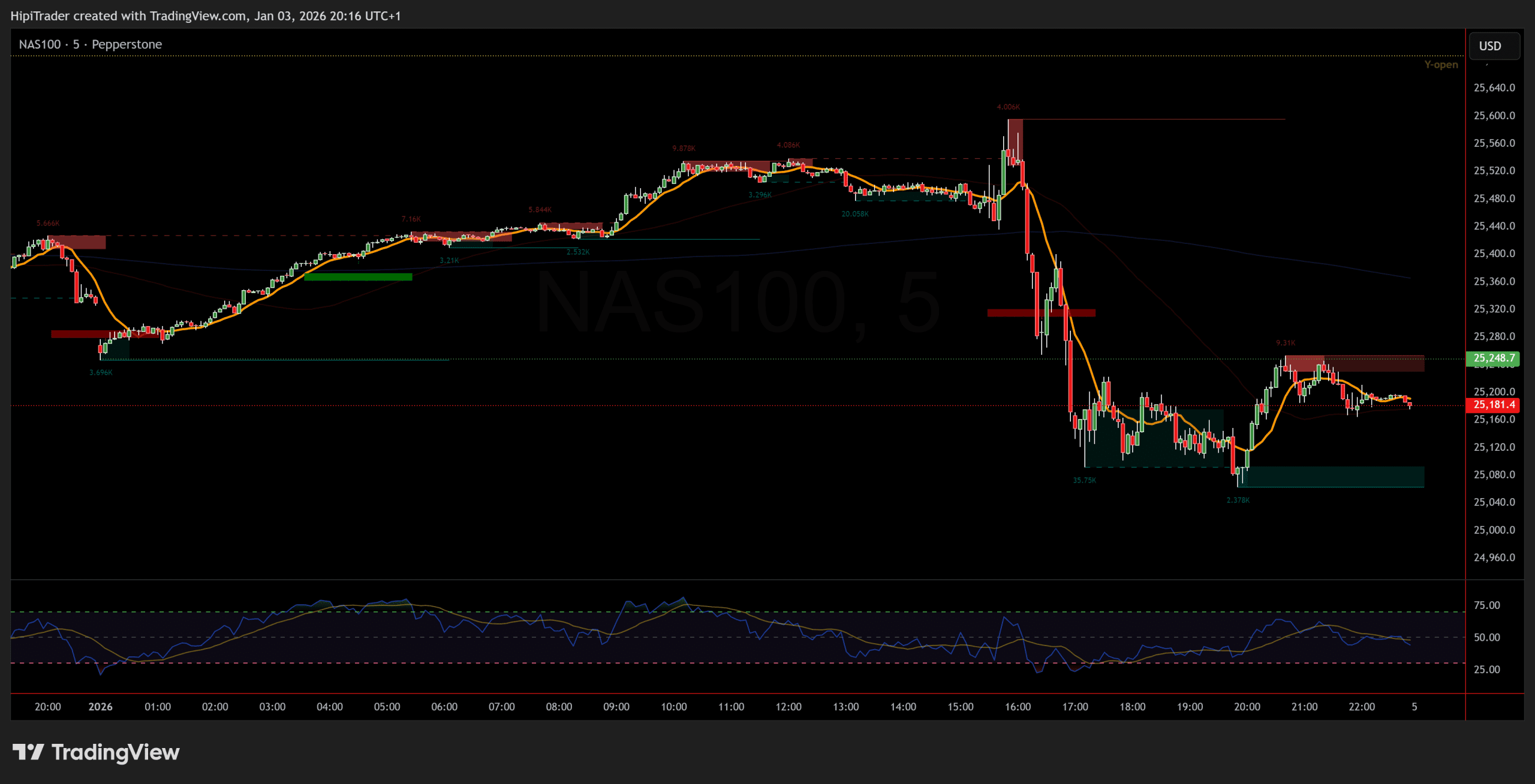Click the 20.058K demand zone label
Viewport: 1535px width, 784px height.
click(854, 214)
